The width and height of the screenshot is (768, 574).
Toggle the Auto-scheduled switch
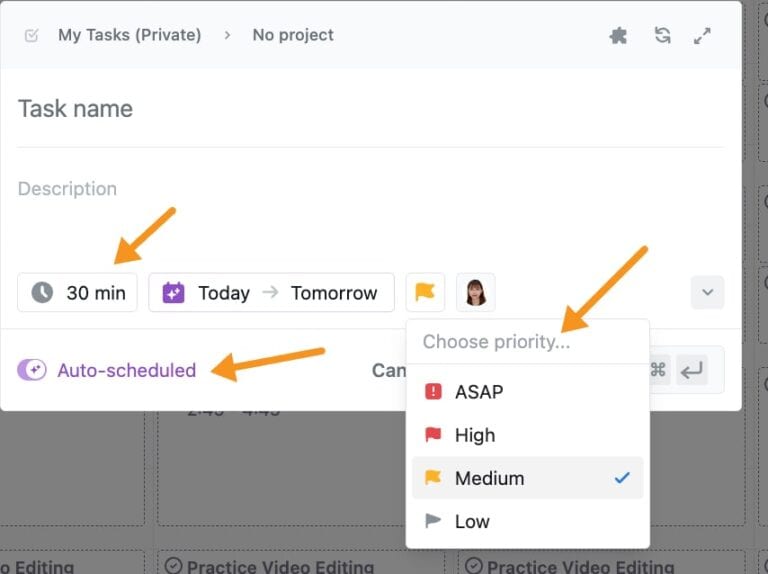coord(32,370)
